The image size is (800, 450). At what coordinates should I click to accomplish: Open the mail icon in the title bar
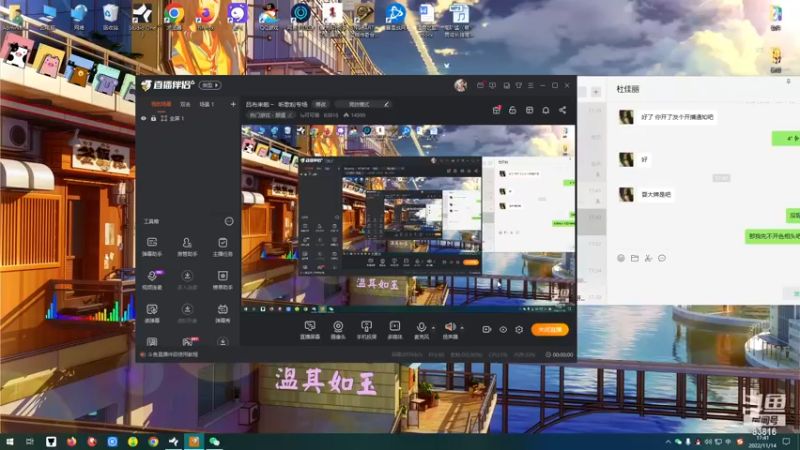coord(480,85)
